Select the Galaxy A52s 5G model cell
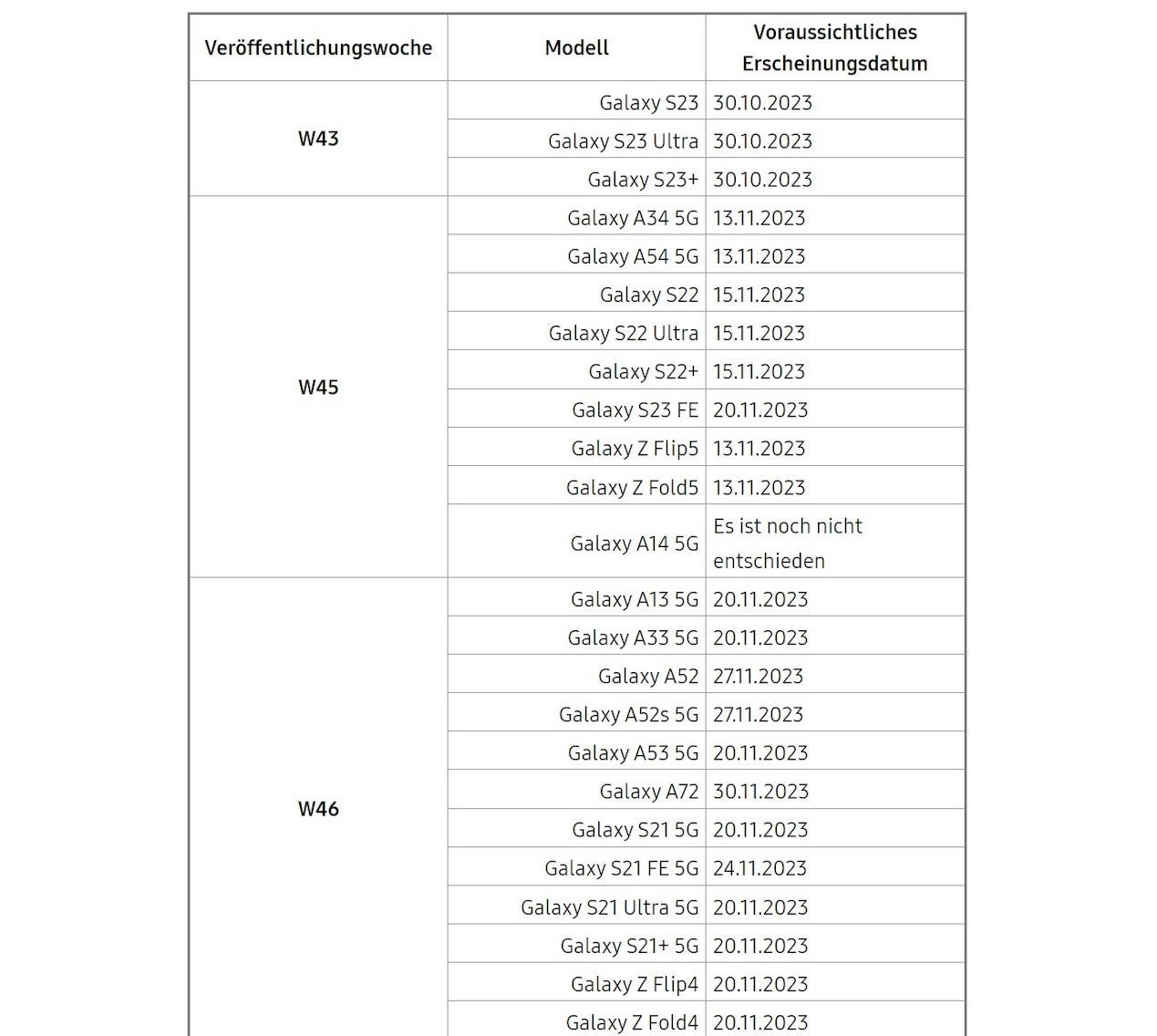 (576, 714)
